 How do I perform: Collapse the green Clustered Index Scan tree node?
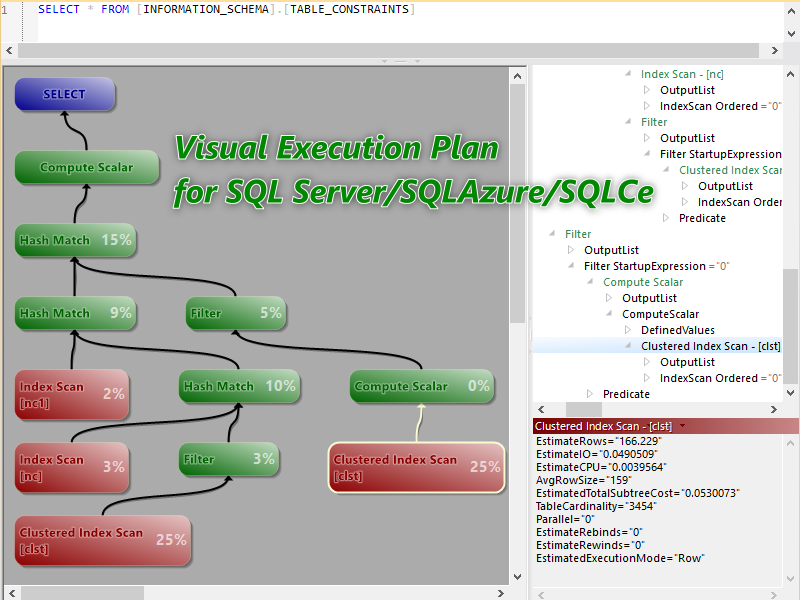666,170
